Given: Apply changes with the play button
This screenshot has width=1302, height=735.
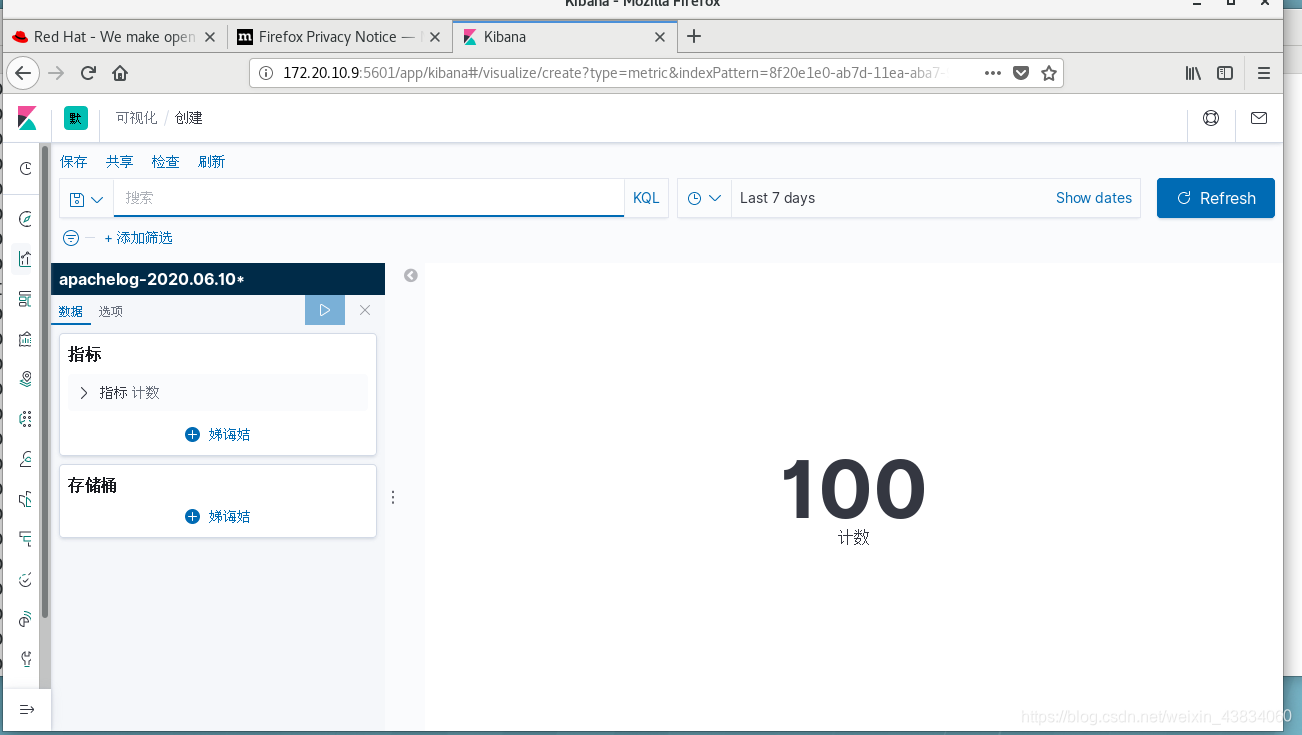Looking at the screenshot, I should coord(325,310).
